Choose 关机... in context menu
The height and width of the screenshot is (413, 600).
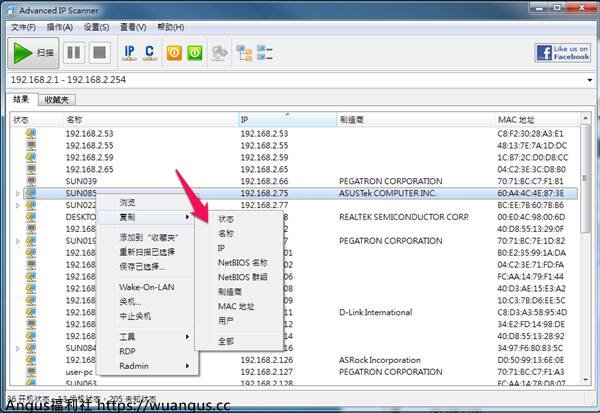pos(147,302)
